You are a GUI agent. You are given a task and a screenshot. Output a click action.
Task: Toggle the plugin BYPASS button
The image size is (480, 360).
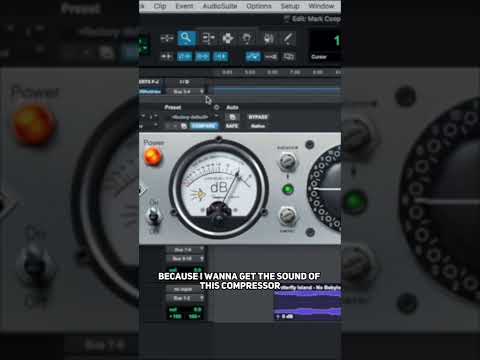[258, 117]
